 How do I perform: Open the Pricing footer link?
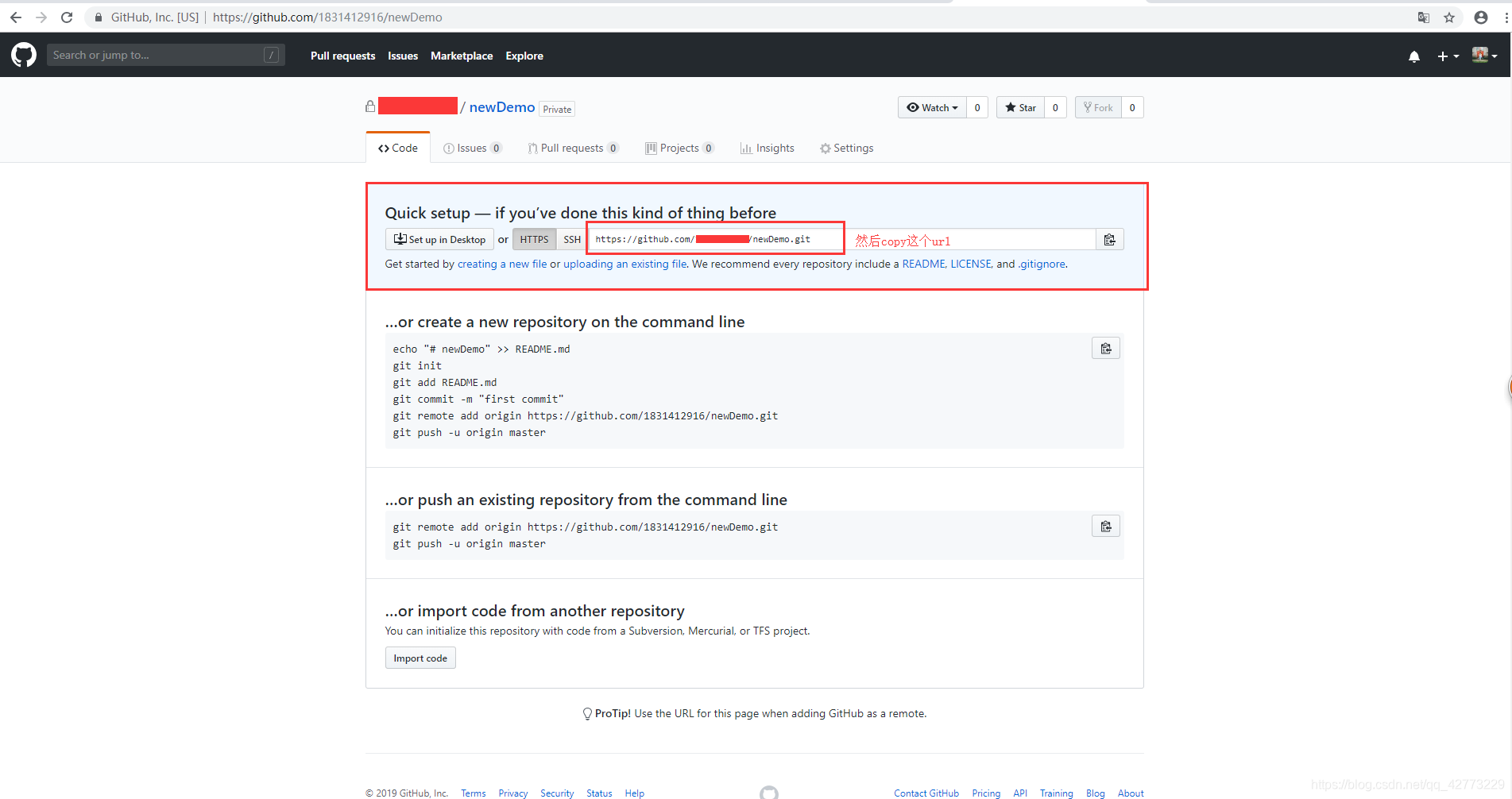(986, 793)
